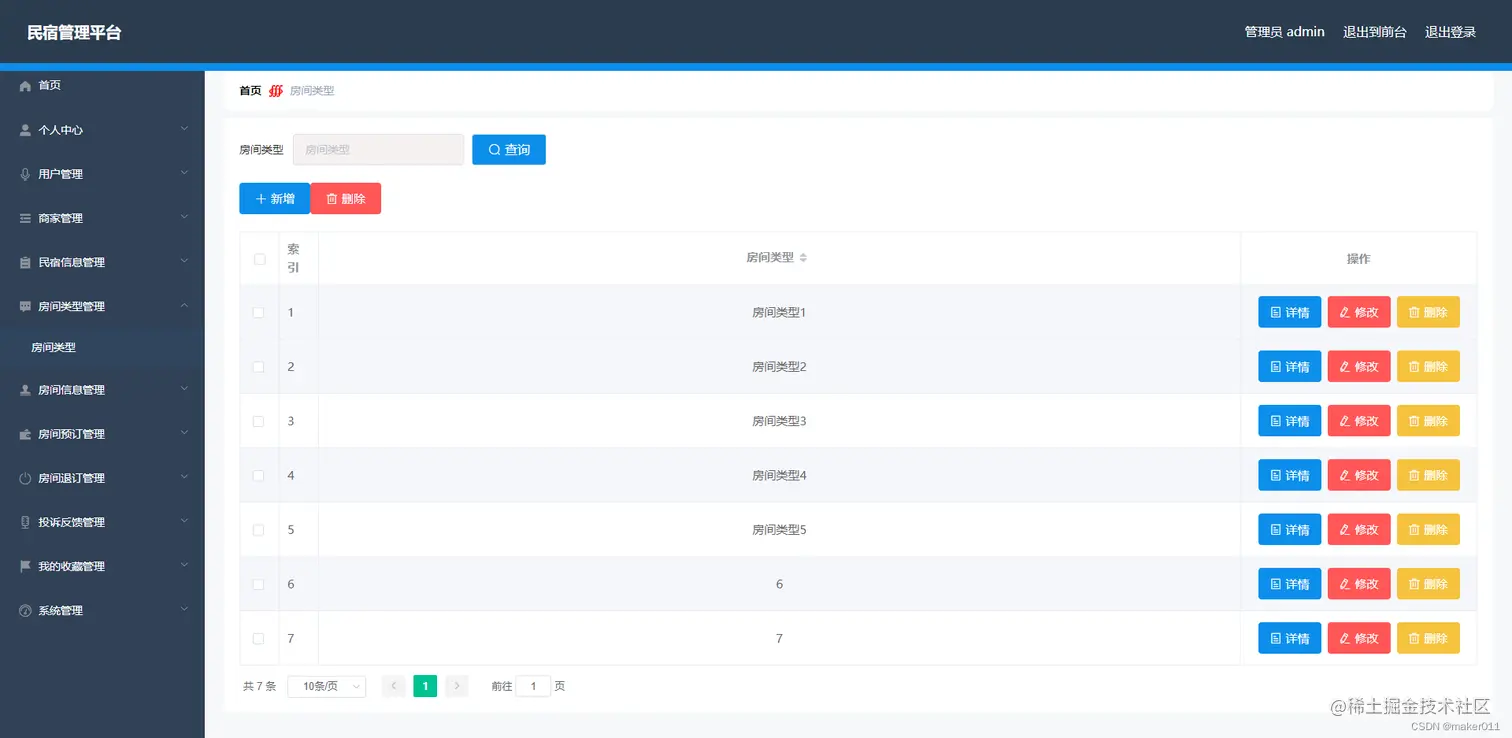Viewport: 1512px width, 738px height.
Task: Click the phone icon beside 投诉反馈管理
Action: click(26, 522)
